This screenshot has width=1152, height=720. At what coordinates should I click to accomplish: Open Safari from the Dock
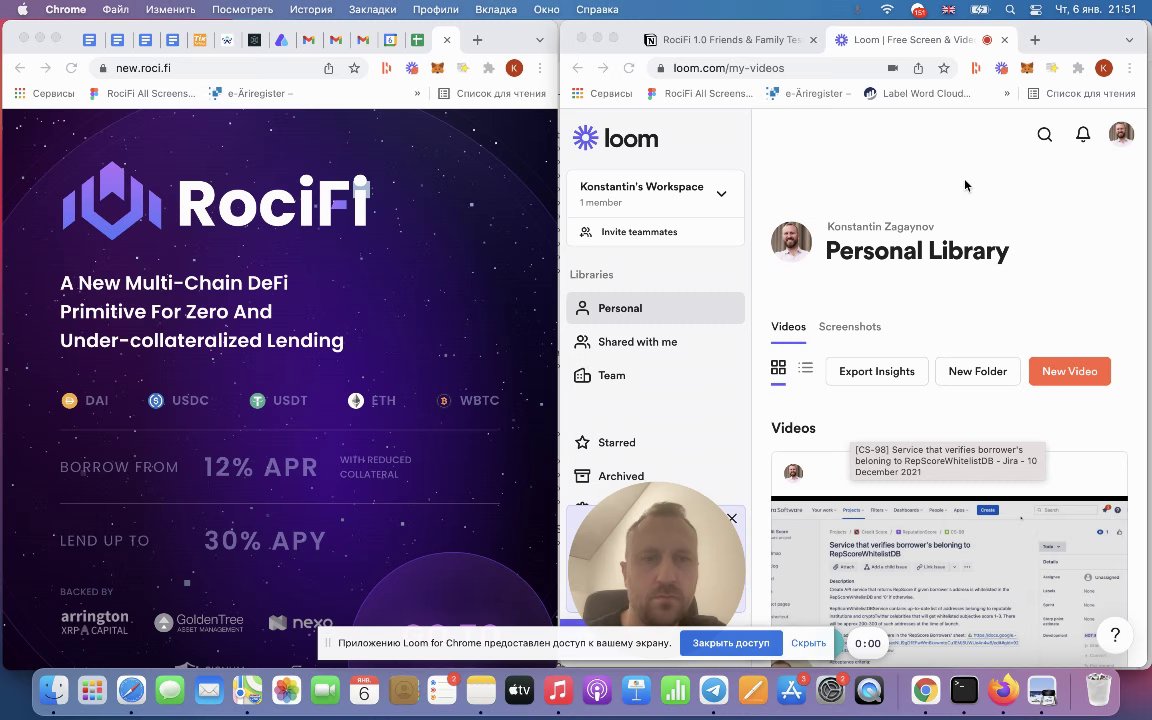pos(132,690)
